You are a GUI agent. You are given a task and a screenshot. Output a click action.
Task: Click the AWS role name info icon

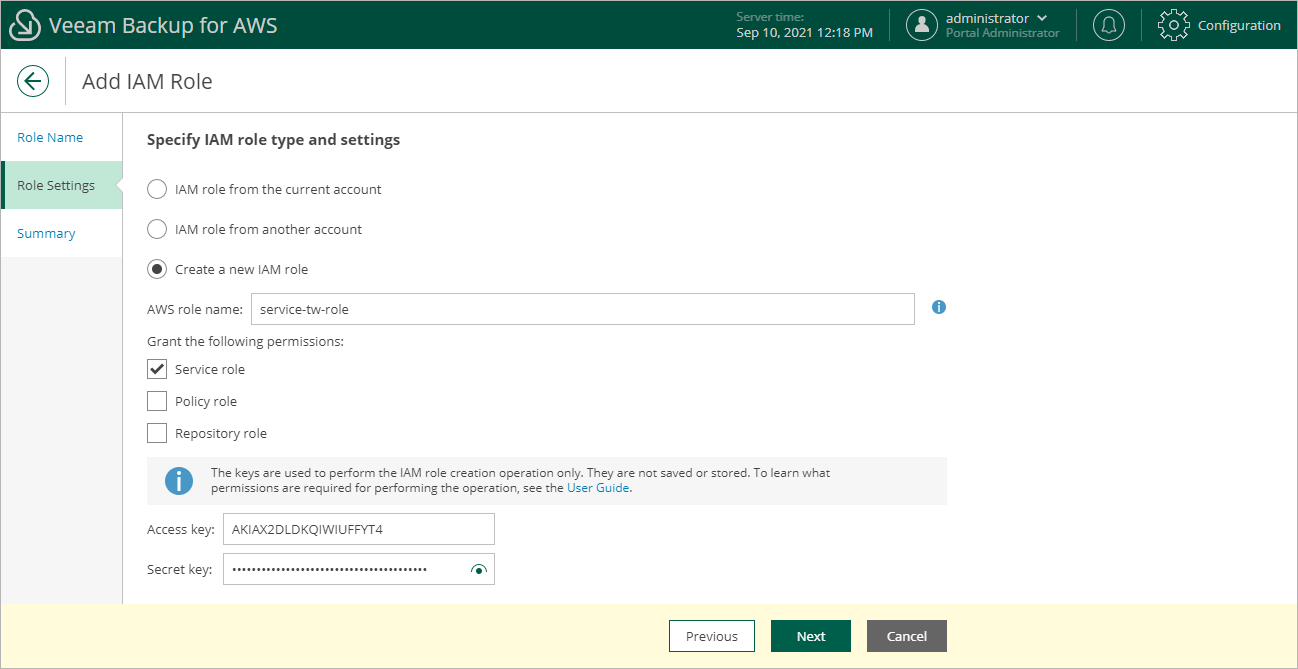939,307
